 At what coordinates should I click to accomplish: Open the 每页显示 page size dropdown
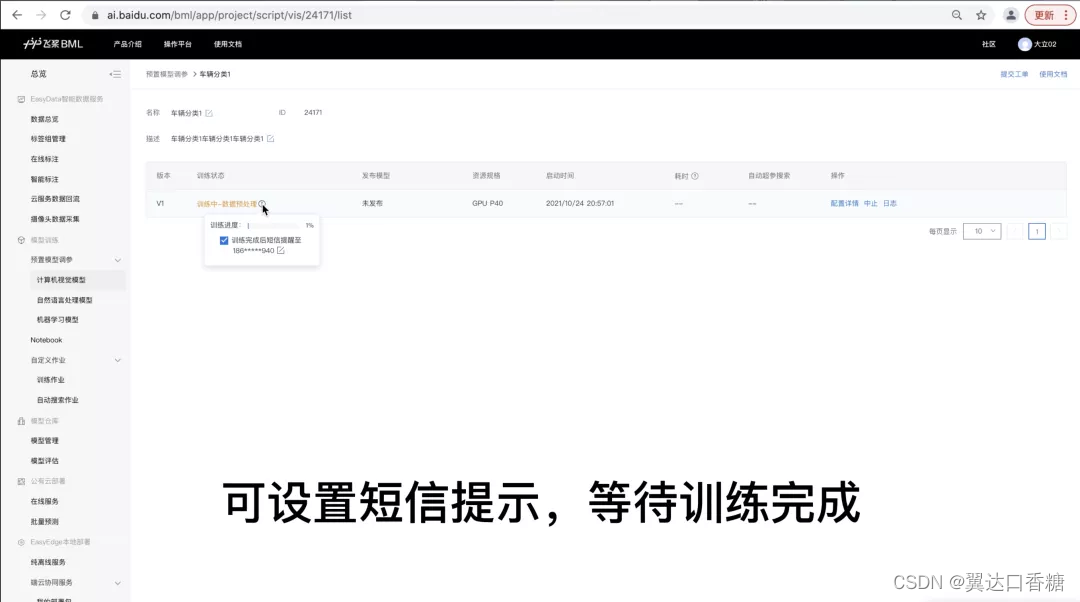coord(981,231)
